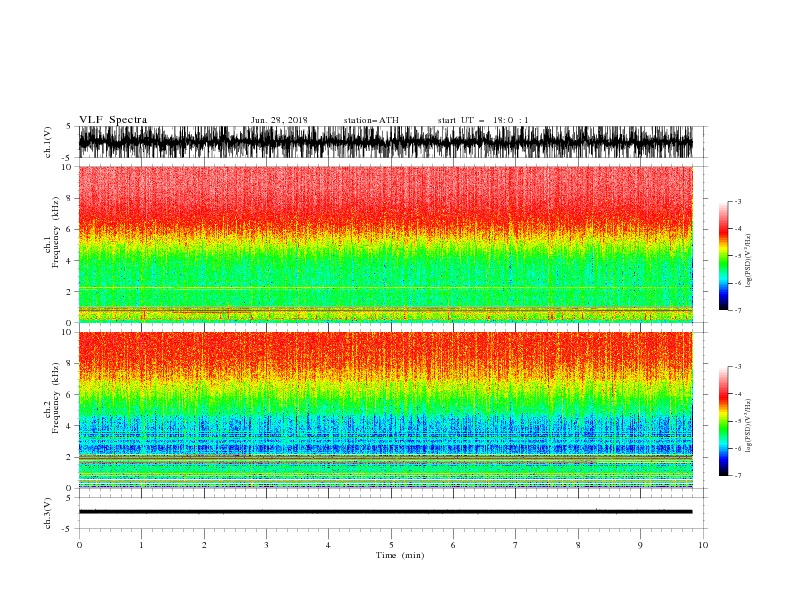Viewport: 792px width, 612px height.
Task: Click the "4" kHz tick on ch.2 axis
Action: (70, 426)
